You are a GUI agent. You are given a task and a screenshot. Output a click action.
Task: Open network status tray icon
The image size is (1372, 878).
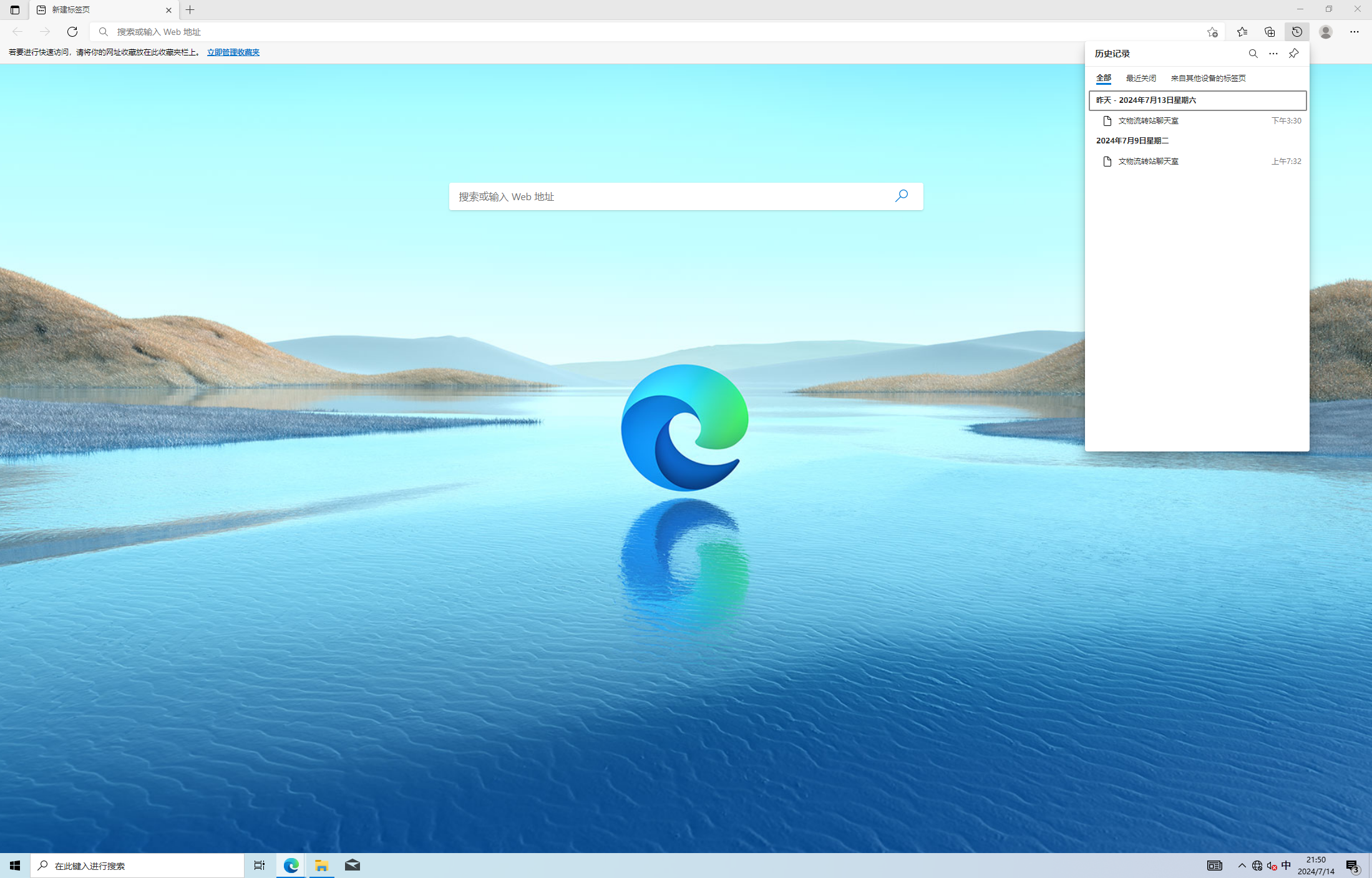click(x=1257, y=866)
